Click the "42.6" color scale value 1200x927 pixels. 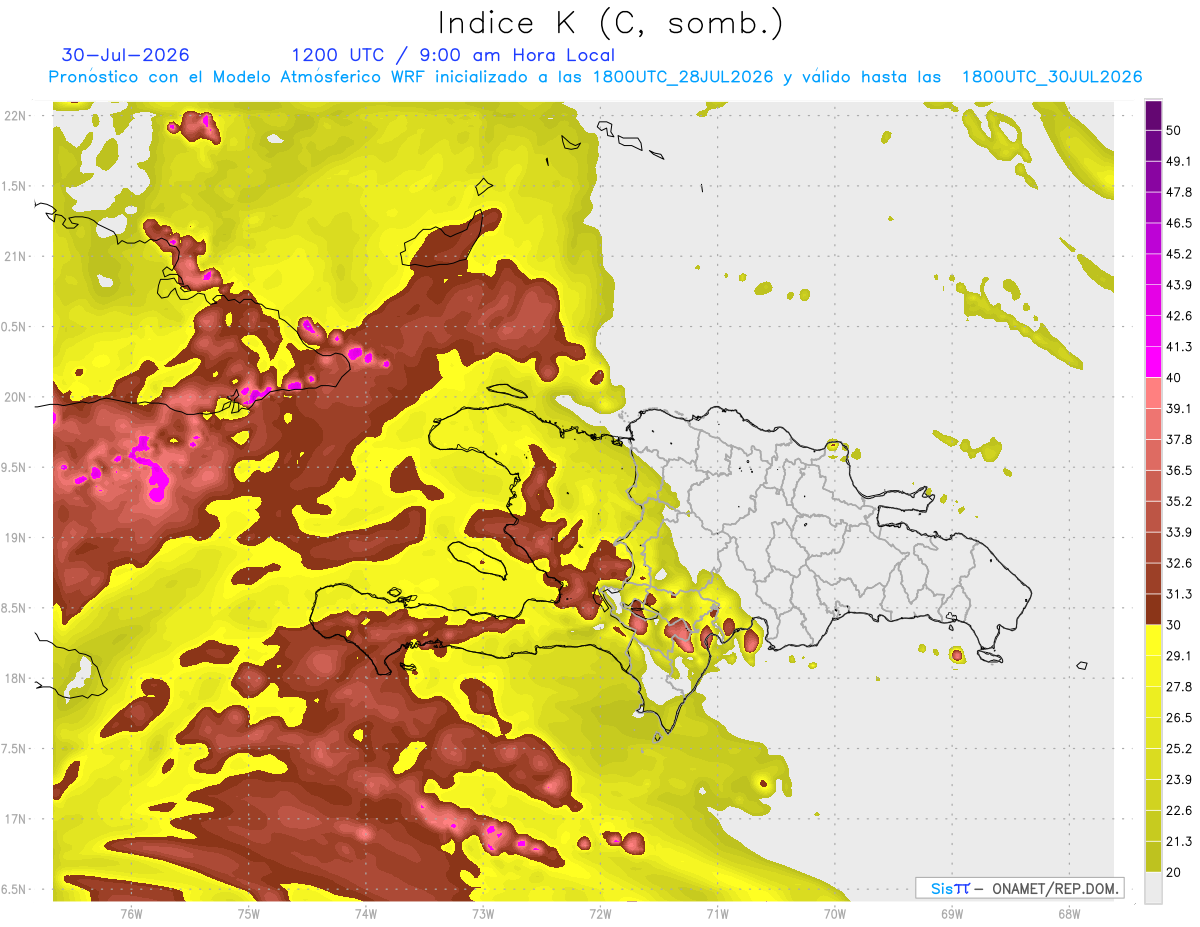tap(1179, 316)
